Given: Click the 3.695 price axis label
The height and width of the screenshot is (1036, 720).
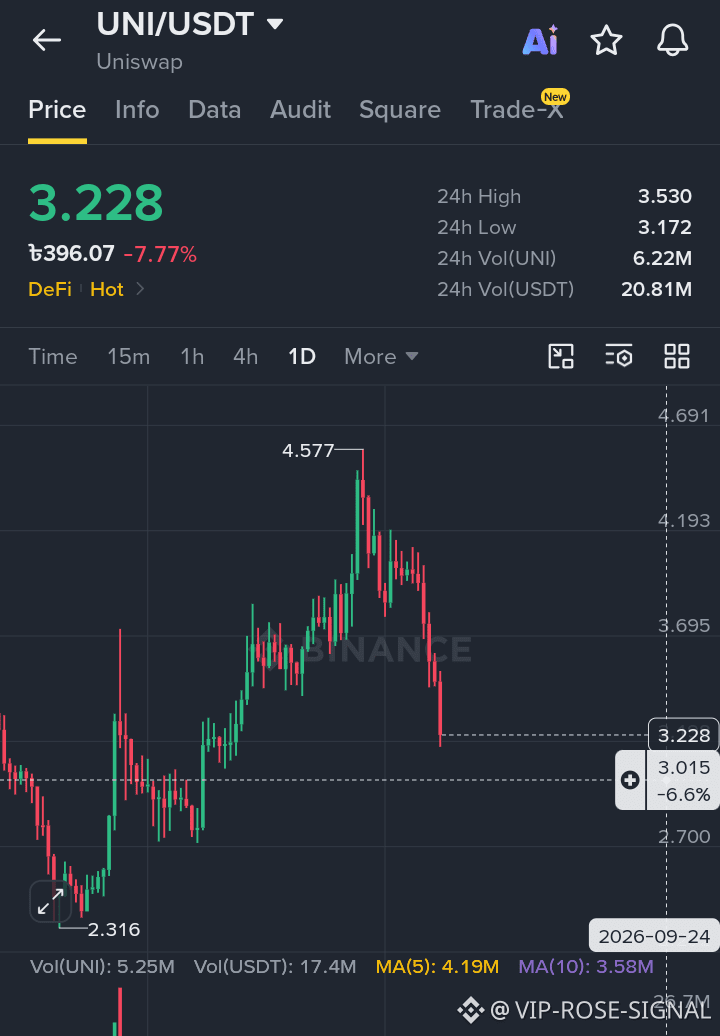Looking at the screenshot, I should (x=684, y=626).
